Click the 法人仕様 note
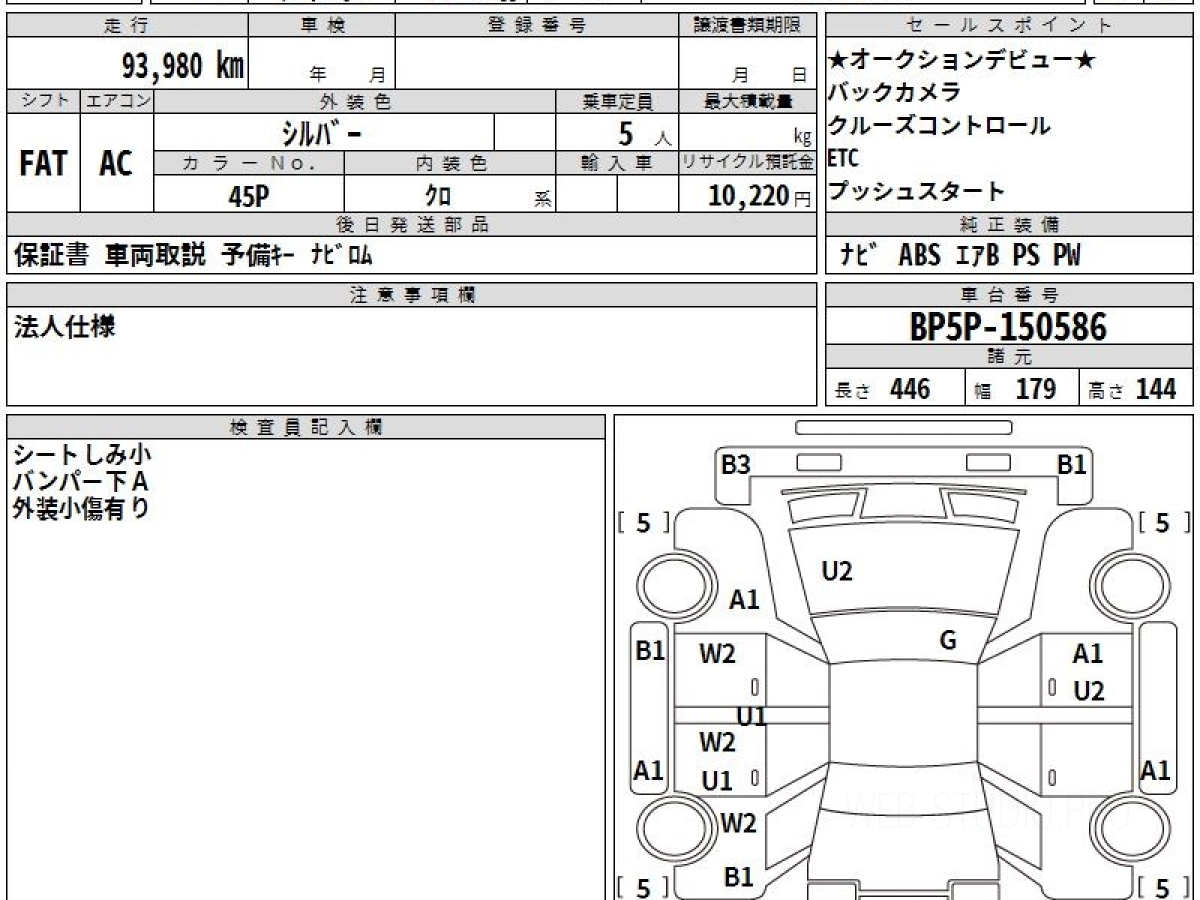 point(64,327)
